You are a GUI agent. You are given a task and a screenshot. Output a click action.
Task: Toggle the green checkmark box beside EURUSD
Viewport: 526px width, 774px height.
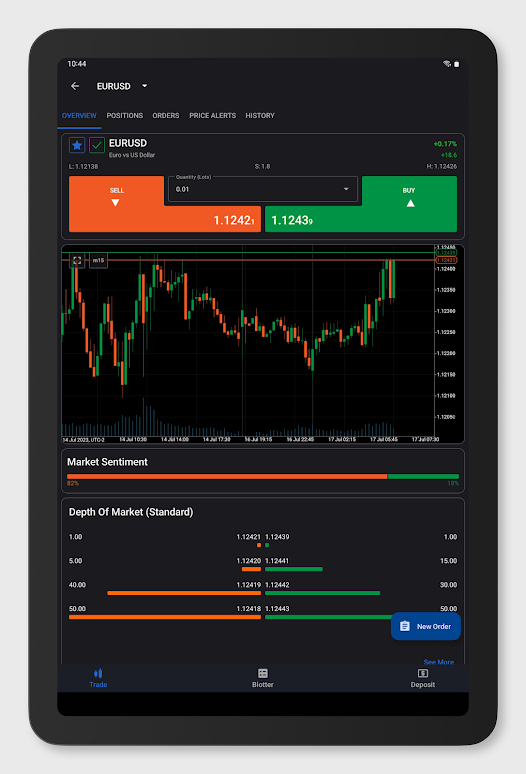pos(97,145)
